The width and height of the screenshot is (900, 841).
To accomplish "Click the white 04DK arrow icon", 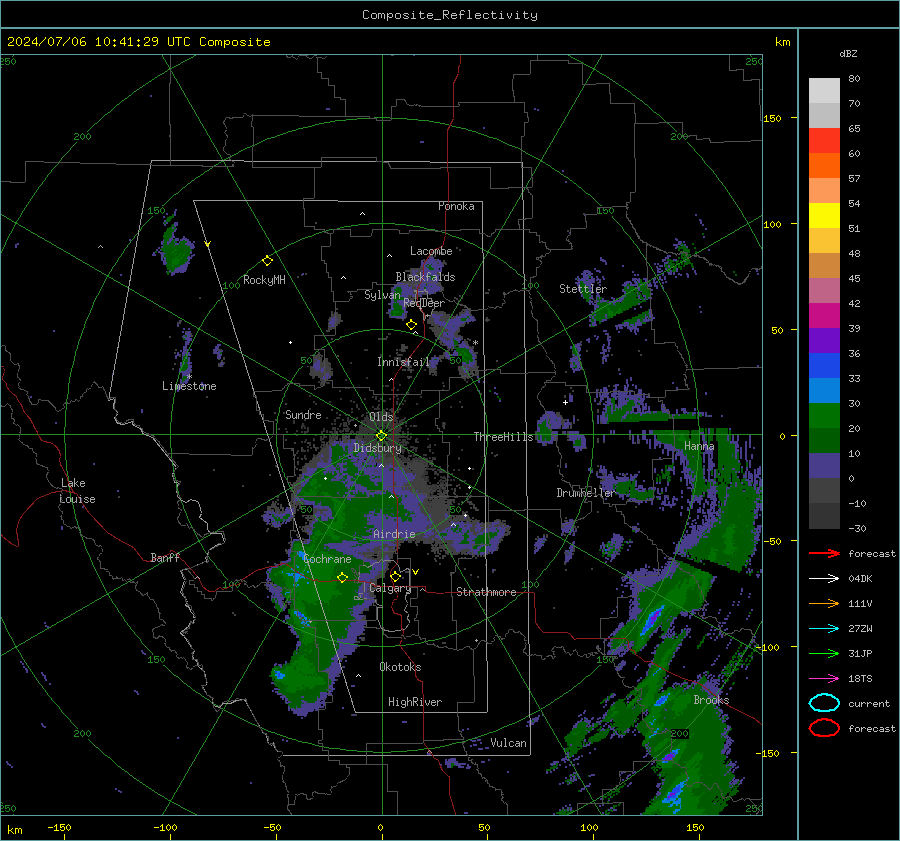I will click(x=824, y=578).
